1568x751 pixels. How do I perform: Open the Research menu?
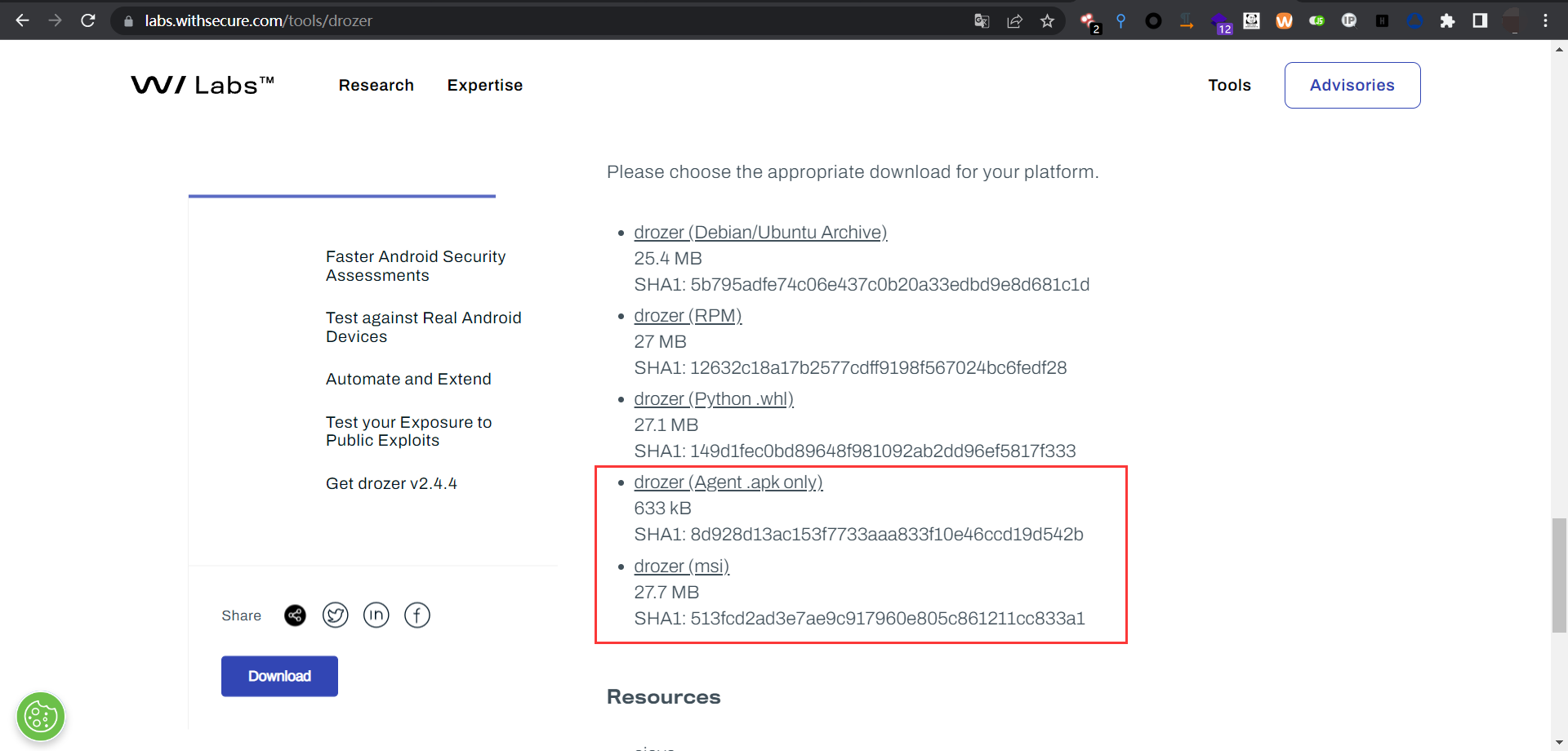pos(376,85)
